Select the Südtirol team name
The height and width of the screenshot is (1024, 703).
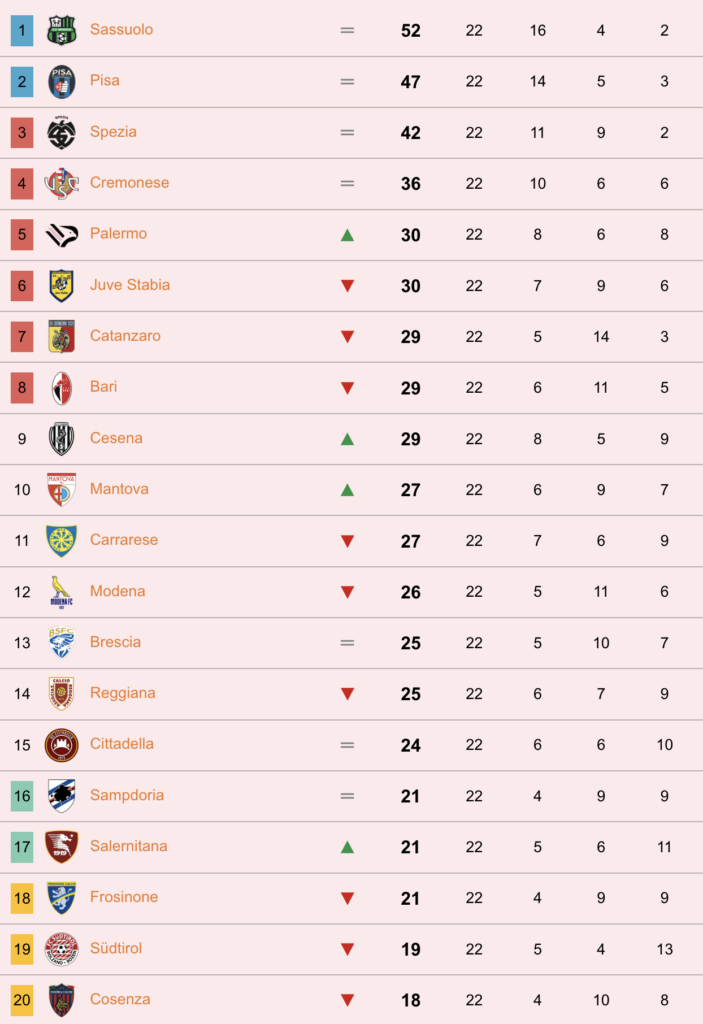(x=116, y=948)
